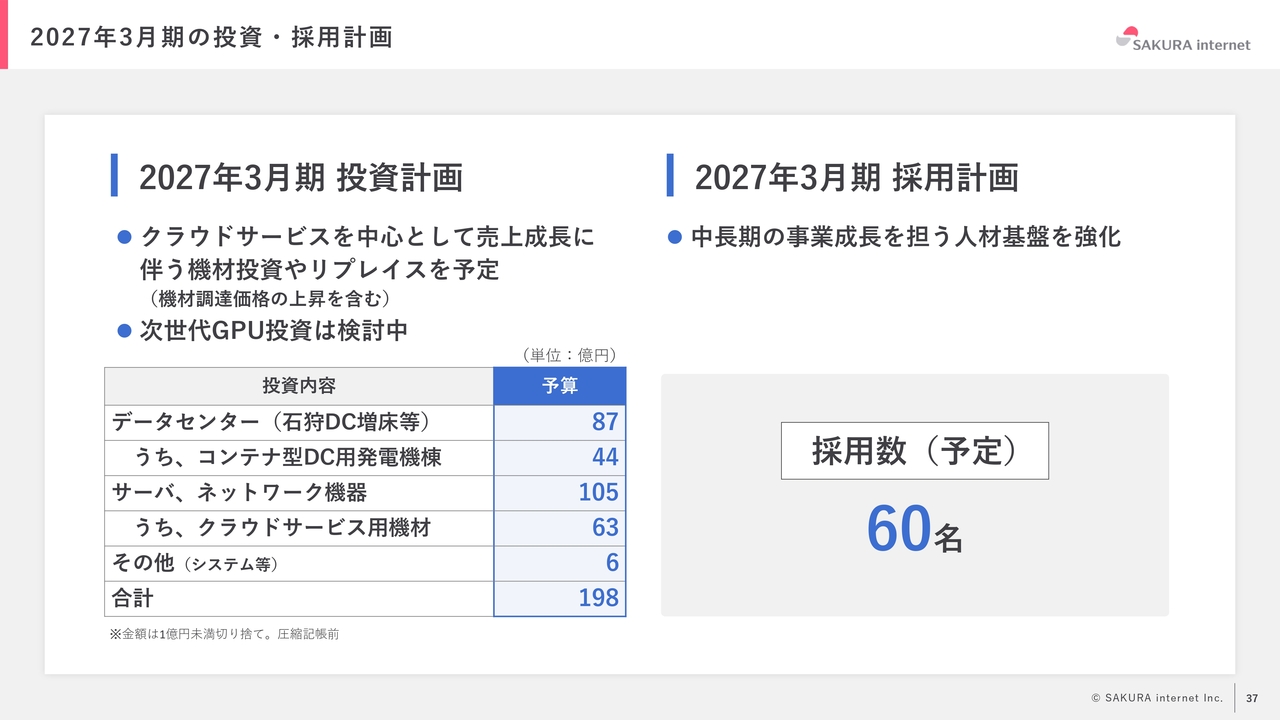Click the 合計 total value 198
Screen dimensions: 1280x720
(x=598, y=598)
